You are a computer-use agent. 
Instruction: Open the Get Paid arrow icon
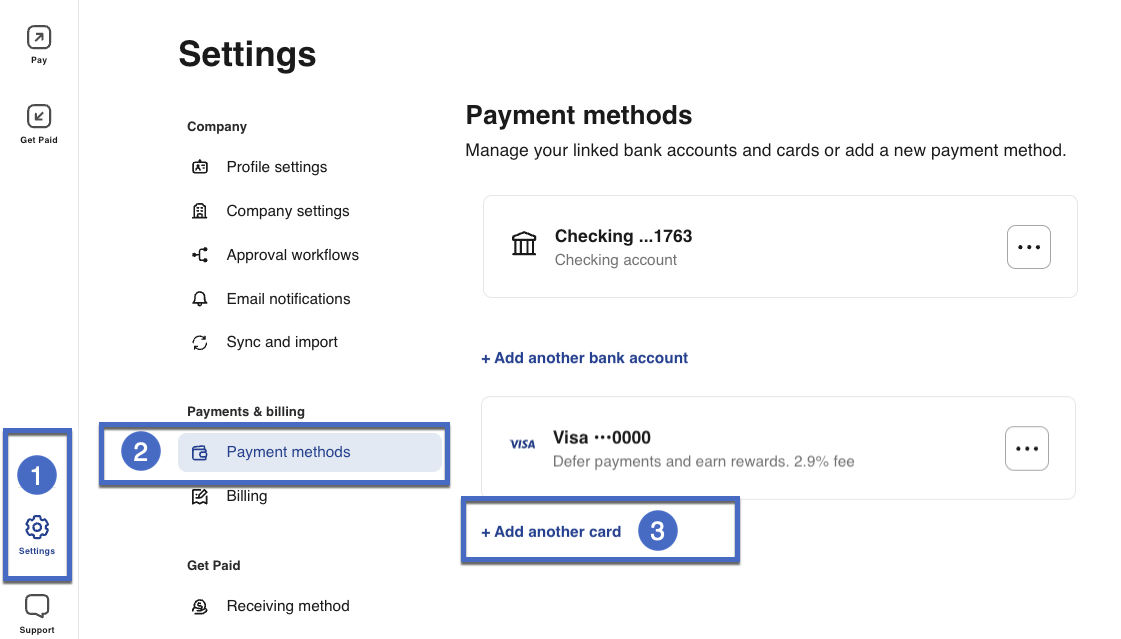pos(38,116)
